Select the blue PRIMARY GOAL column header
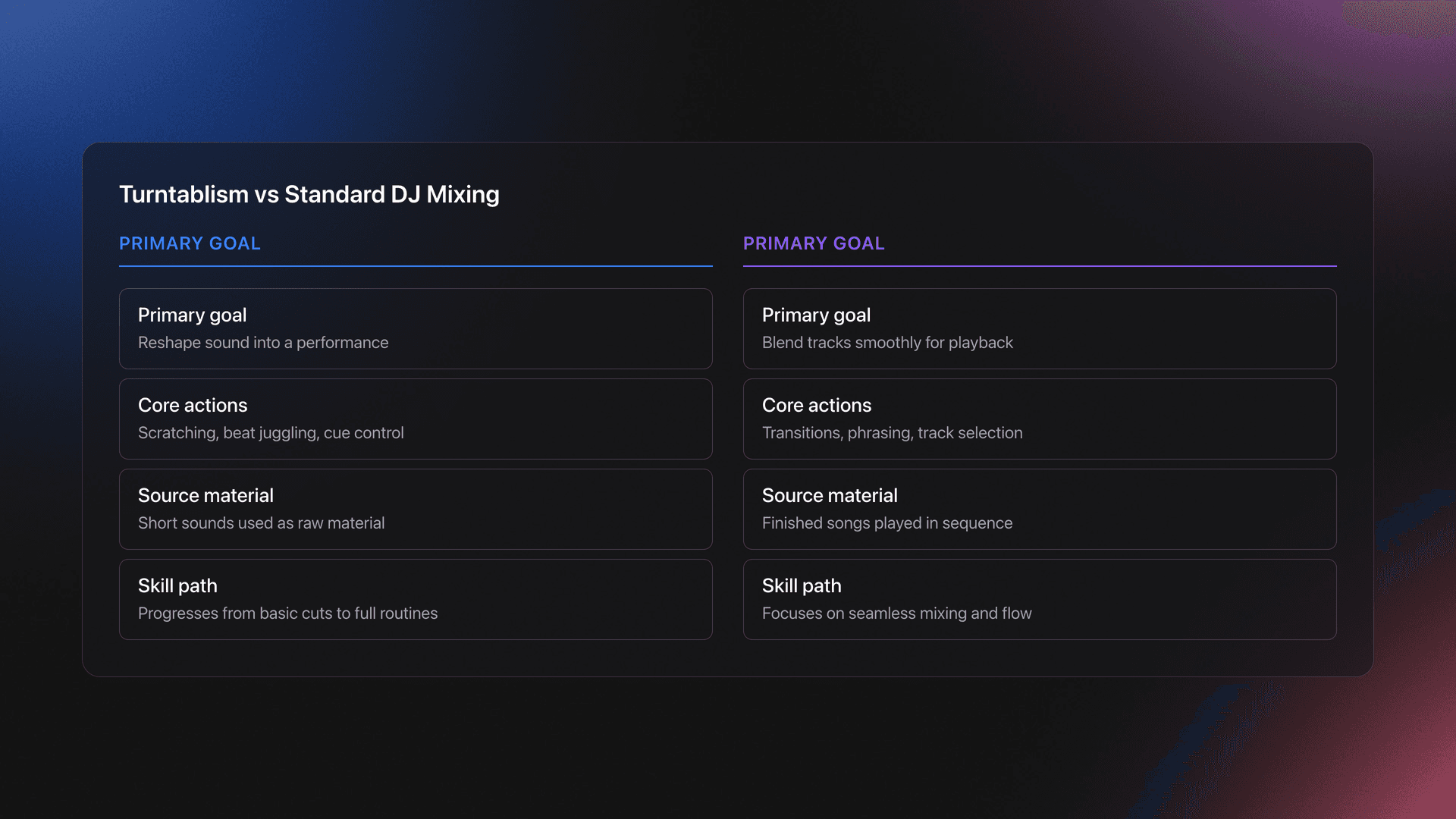Screen dimensions: 1456x819 tap(190, 243)
